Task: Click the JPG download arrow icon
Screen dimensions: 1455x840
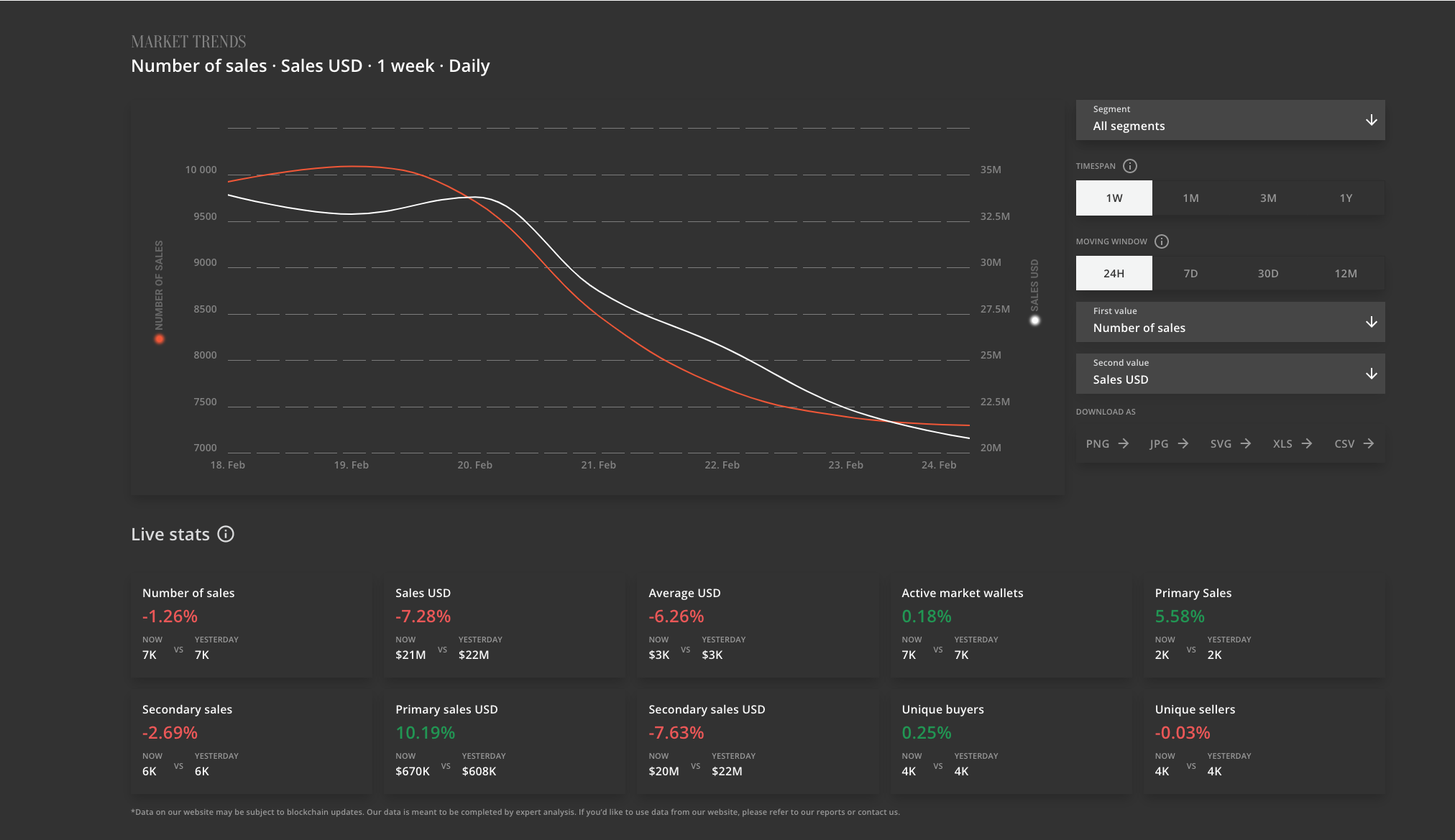Action: click(x=1183, y=443)
